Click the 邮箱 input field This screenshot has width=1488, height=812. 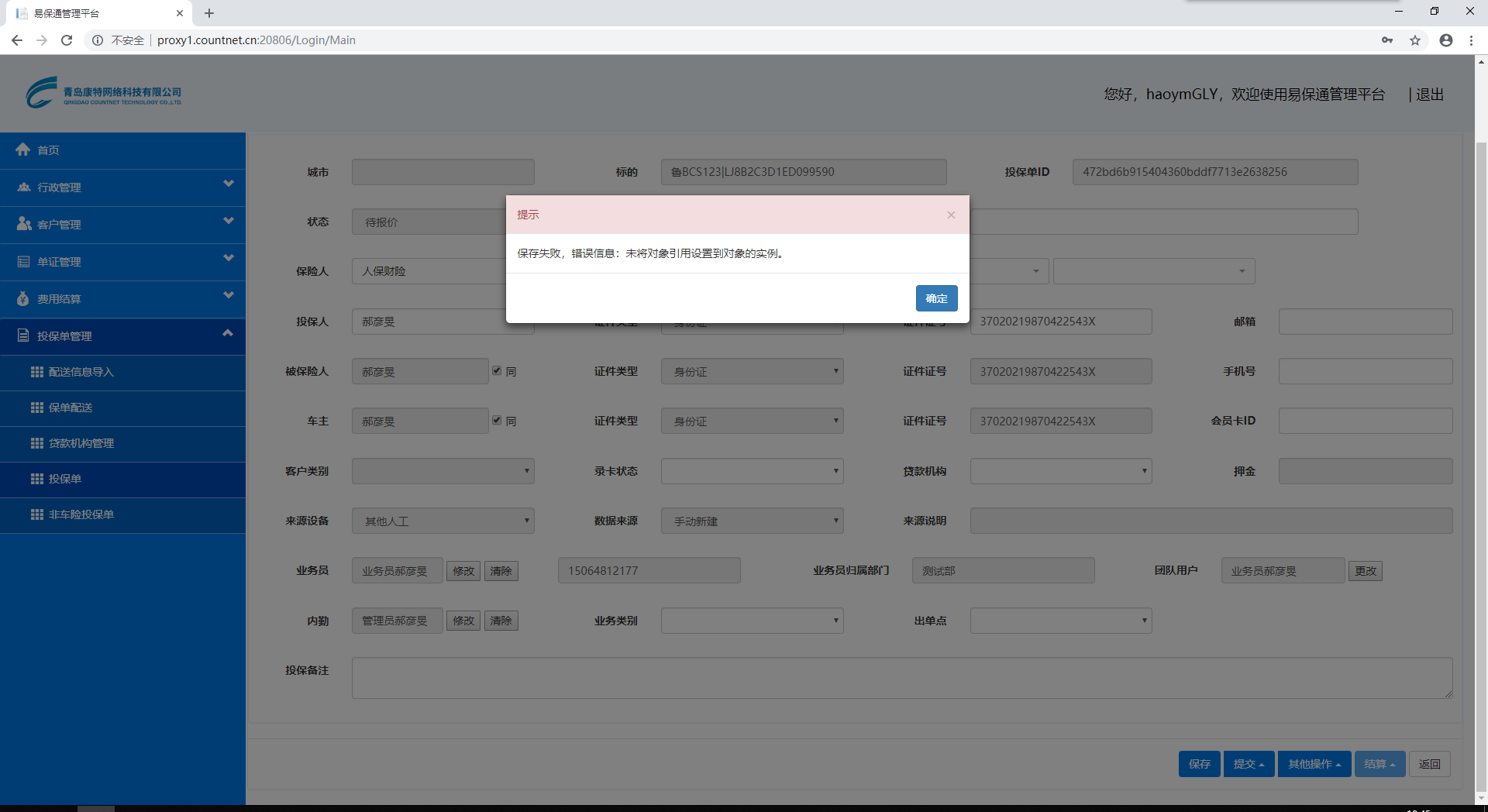[1366, 322]
